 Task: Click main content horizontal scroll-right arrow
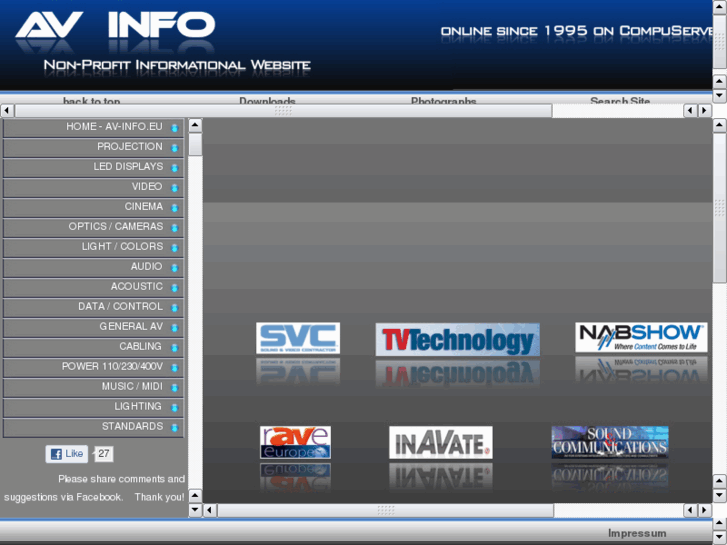pos(705,510)
